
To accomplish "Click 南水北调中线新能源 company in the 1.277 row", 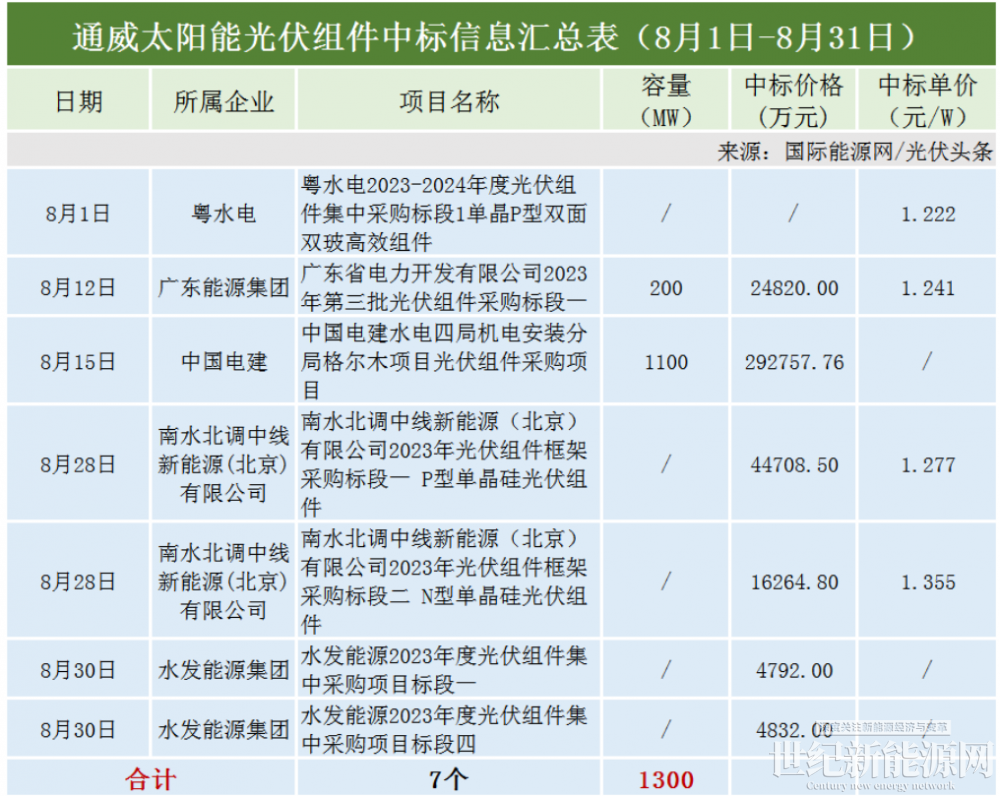I will 223,464.
